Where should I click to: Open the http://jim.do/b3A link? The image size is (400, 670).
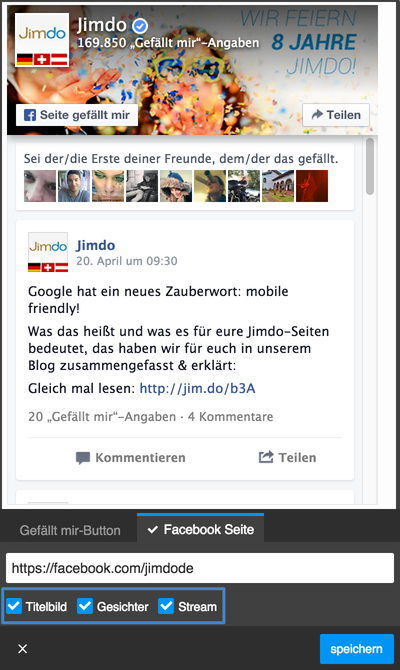(x=197, y=388)
